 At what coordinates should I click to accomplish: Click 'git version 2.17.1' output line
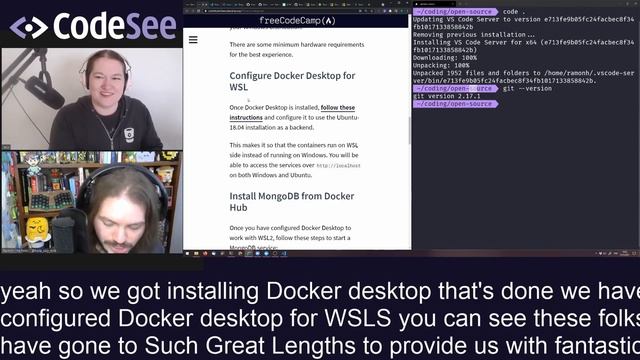447,96
